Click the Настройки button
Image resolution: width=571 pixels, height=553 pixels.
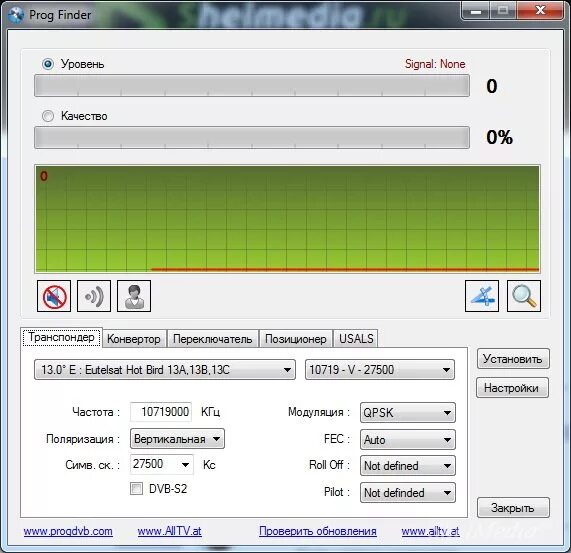pyautogui.click(x=512, y=388)
